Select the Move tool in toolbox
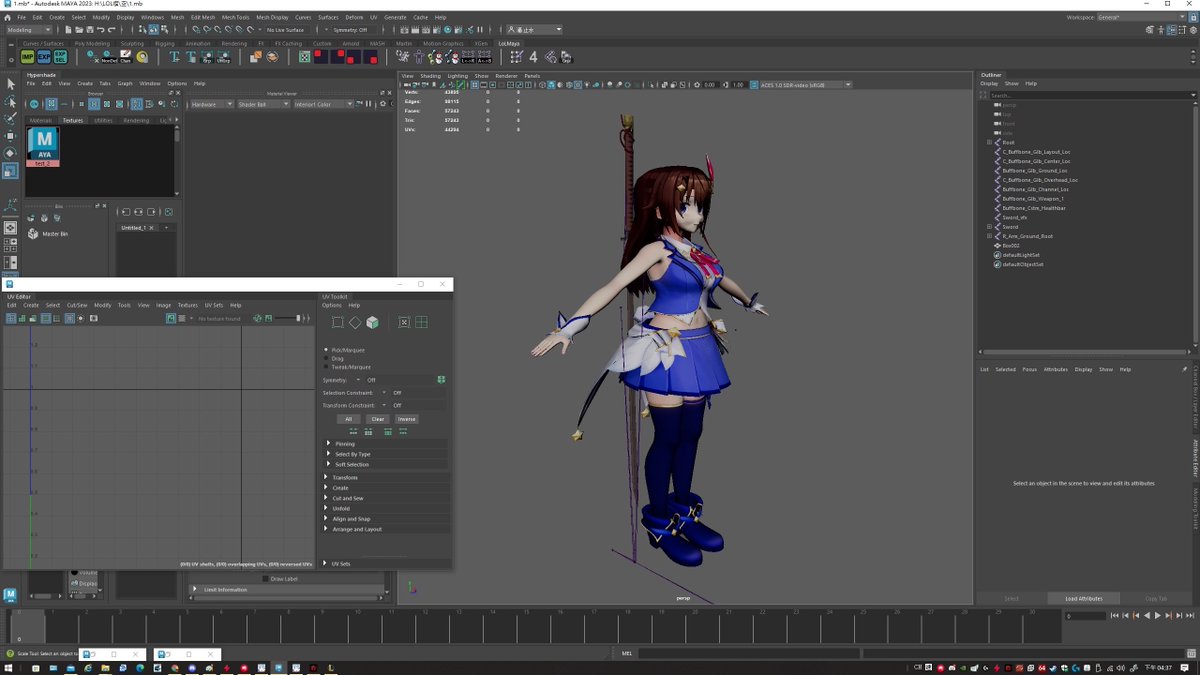 click(x=11, y=136)
